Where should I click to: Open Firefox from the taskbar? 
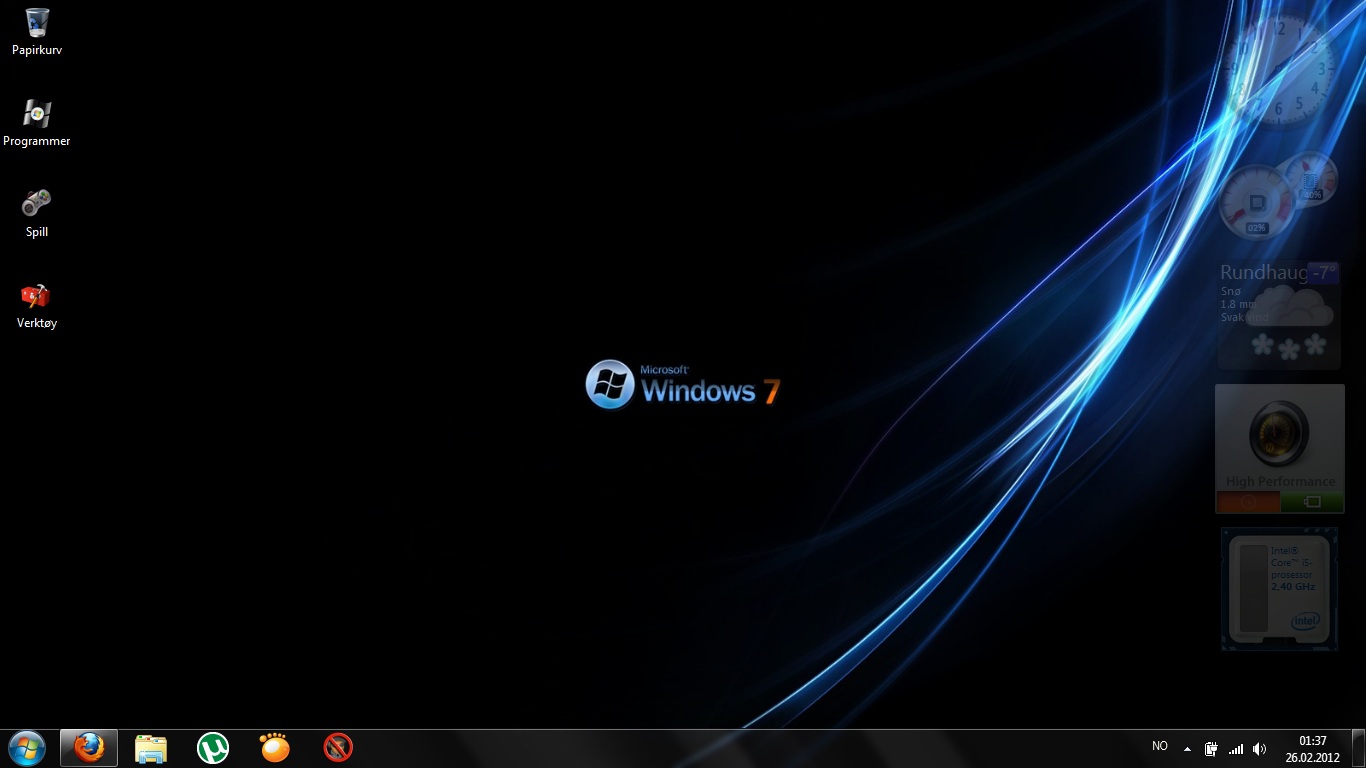pos(89,748)
